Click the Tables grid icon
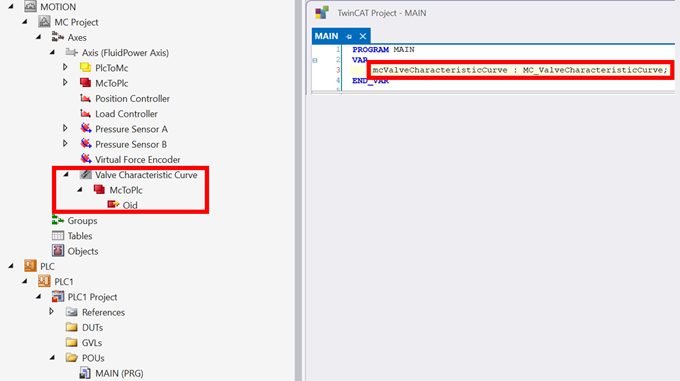 point(58,236)
